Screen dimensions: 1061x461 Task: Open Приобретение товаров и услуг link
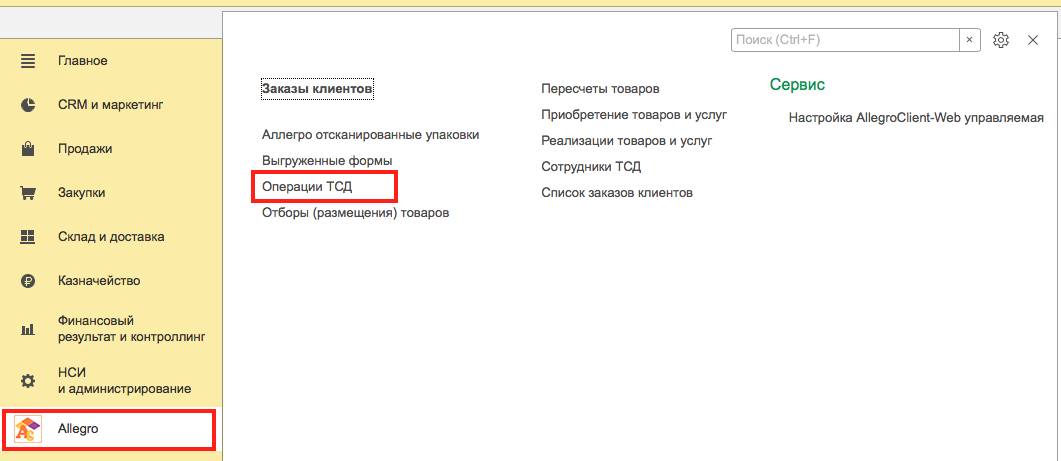coord(634,114)
